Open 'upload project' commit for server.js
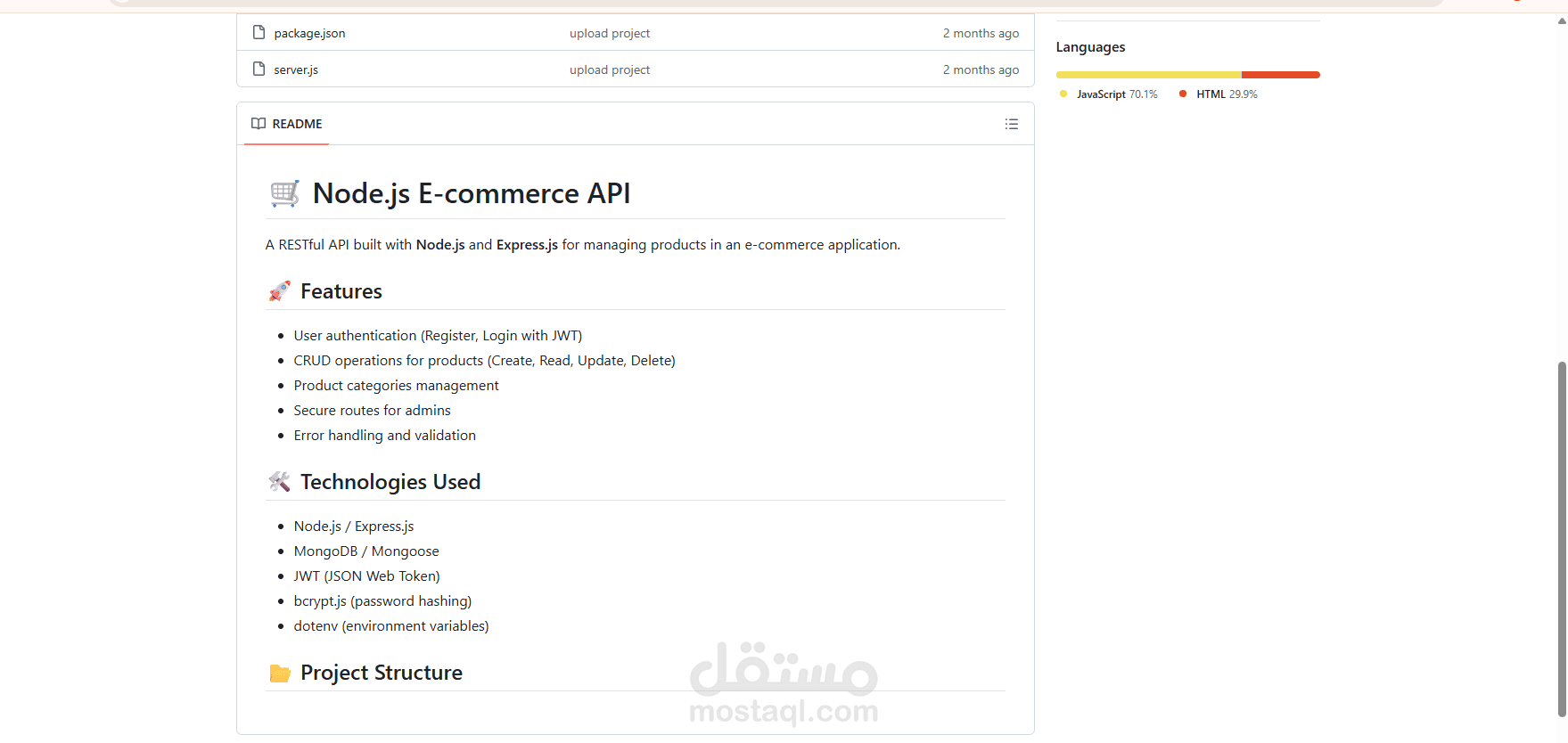This screenshot has height=743, width=1568. 610,69
